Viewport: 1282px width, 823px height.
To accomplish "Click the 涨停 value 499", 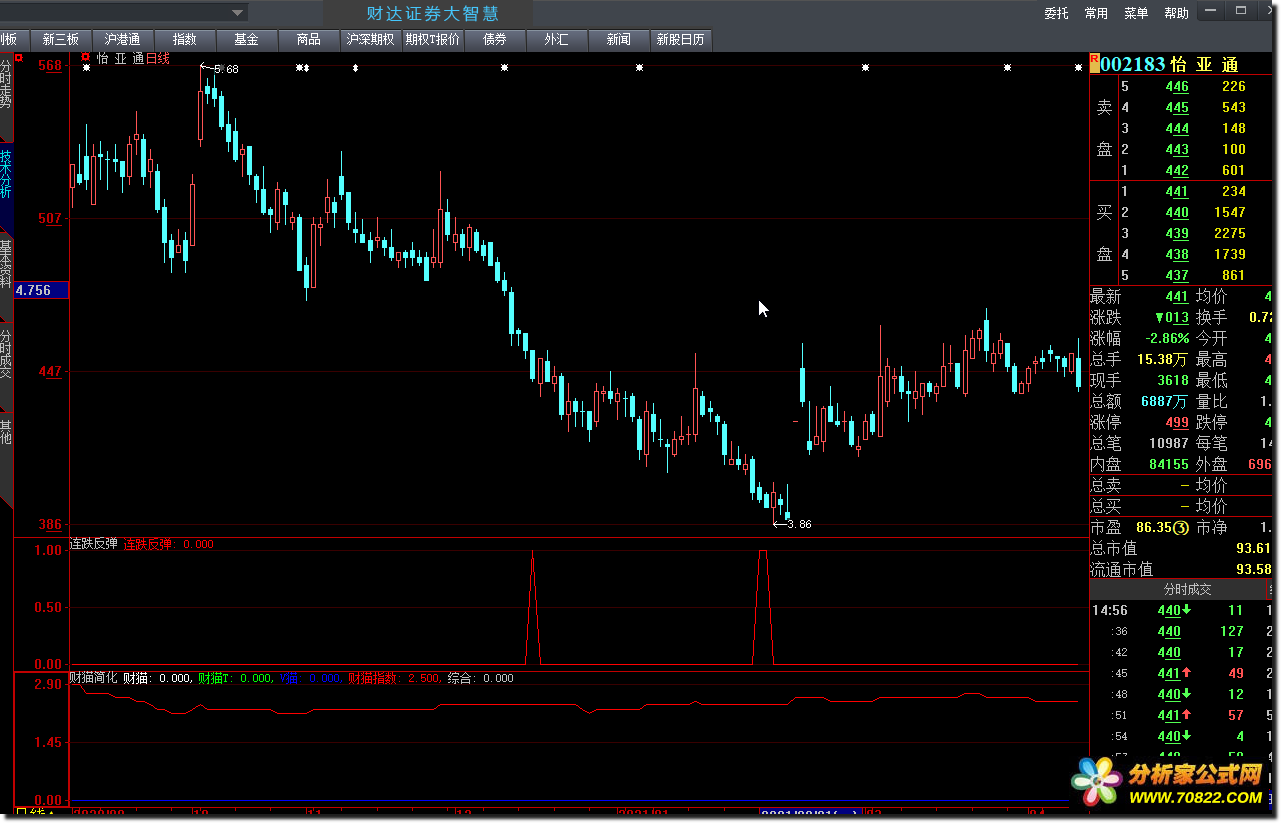I will tap(1177, 422).
